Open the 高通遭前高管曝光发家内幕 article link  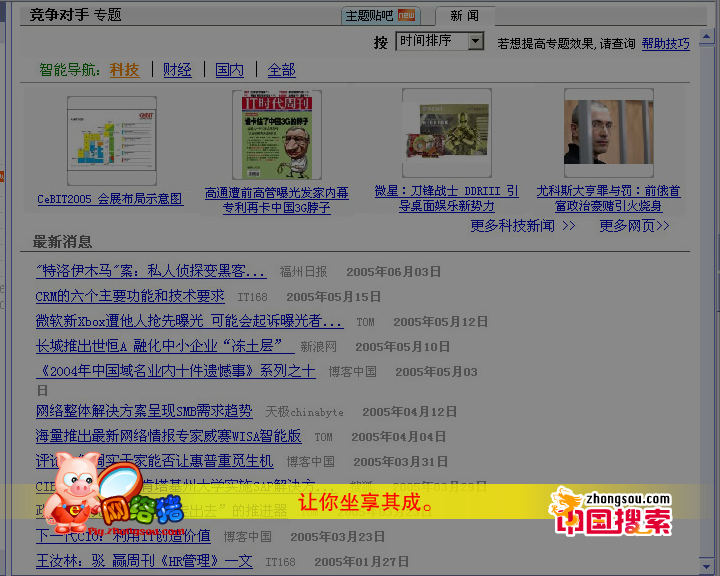(x=277, y=200)
